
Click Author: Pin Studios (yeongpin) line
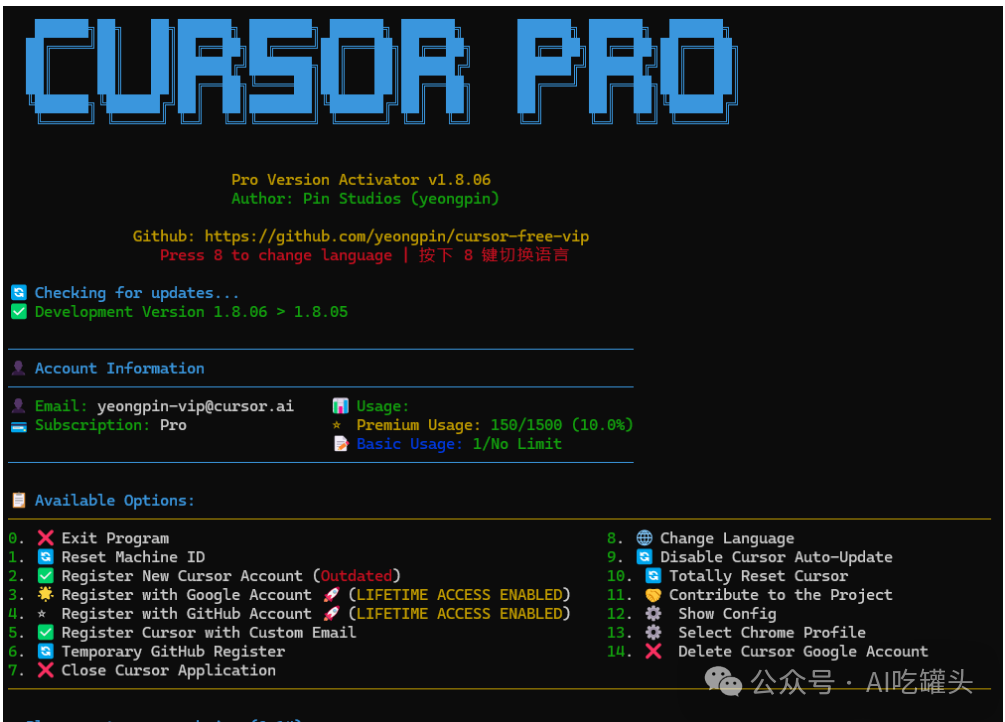tap(365, 199)
